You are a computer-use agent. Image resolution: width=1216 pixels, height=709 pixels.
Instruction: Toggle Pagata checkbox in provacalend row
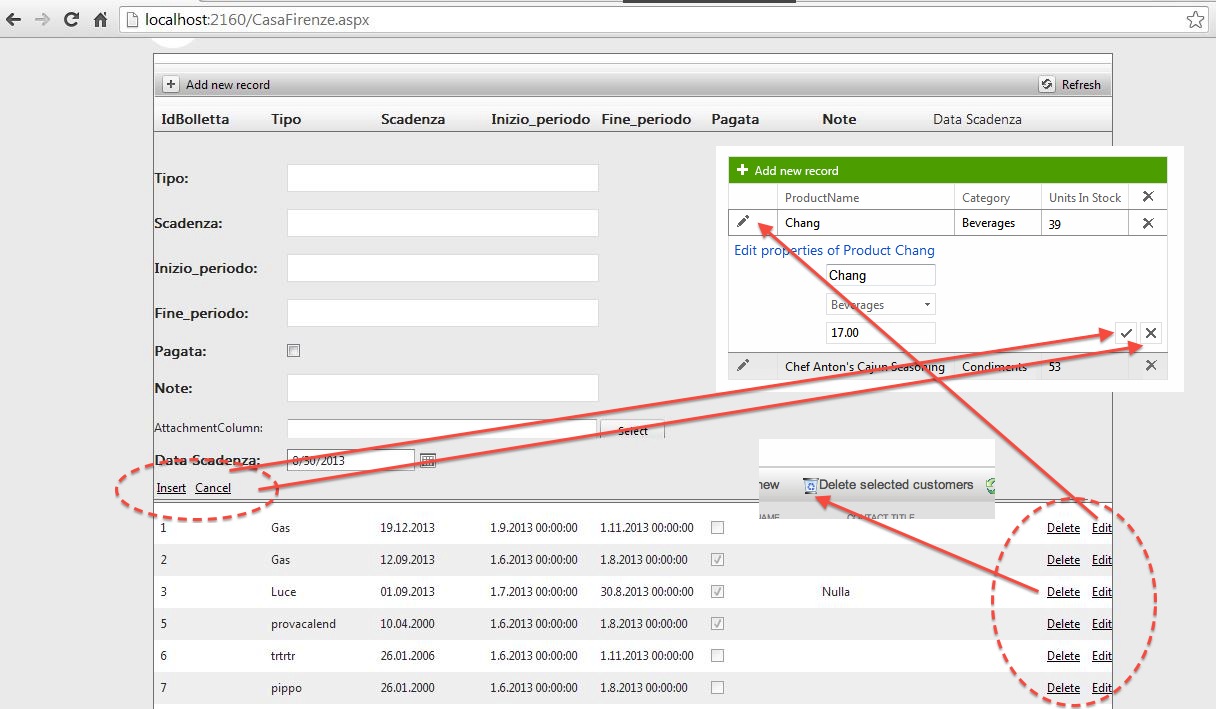[x=717, y=623]
